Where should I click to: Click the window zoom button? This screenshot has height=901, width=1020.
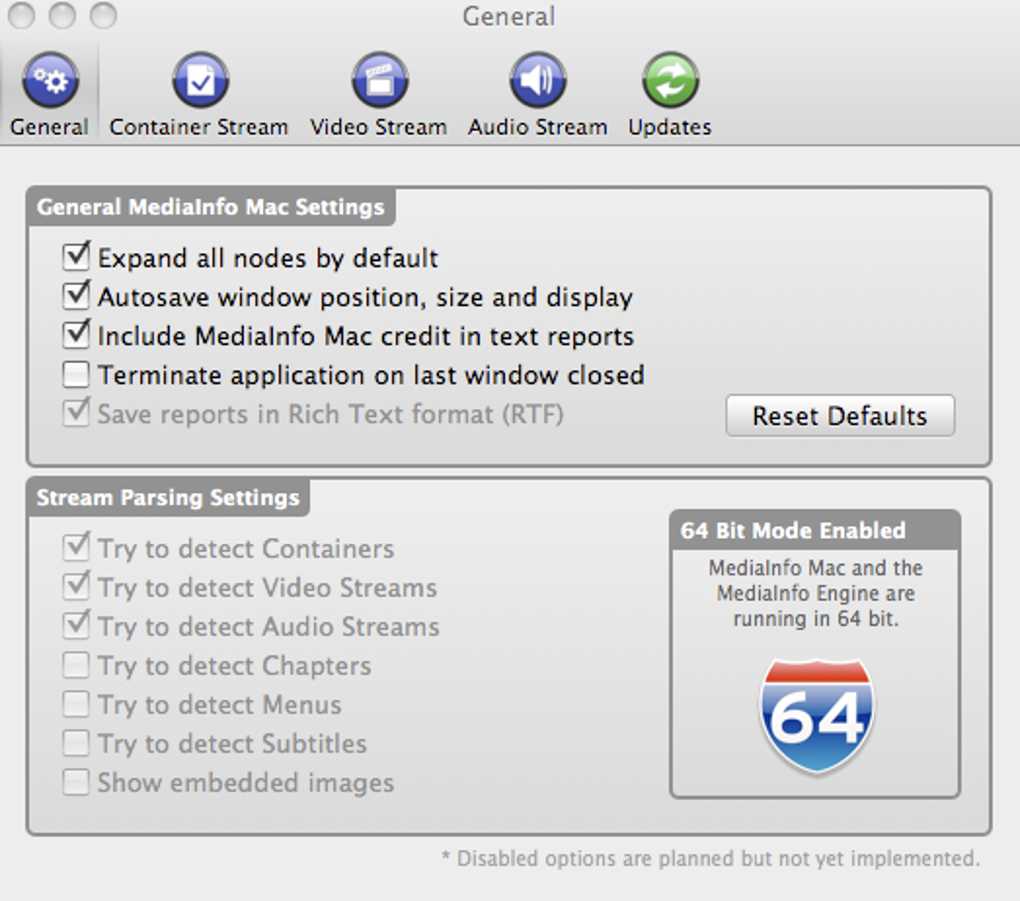tap(103, 16)
